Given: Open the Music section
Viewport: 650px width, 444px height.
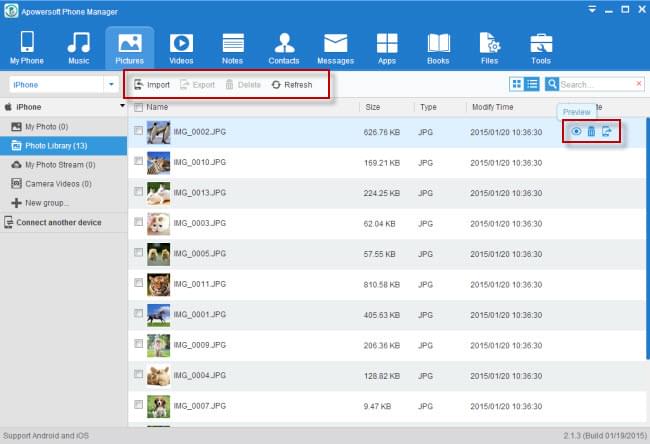Looking at the screenshot, I should [78, 49].
